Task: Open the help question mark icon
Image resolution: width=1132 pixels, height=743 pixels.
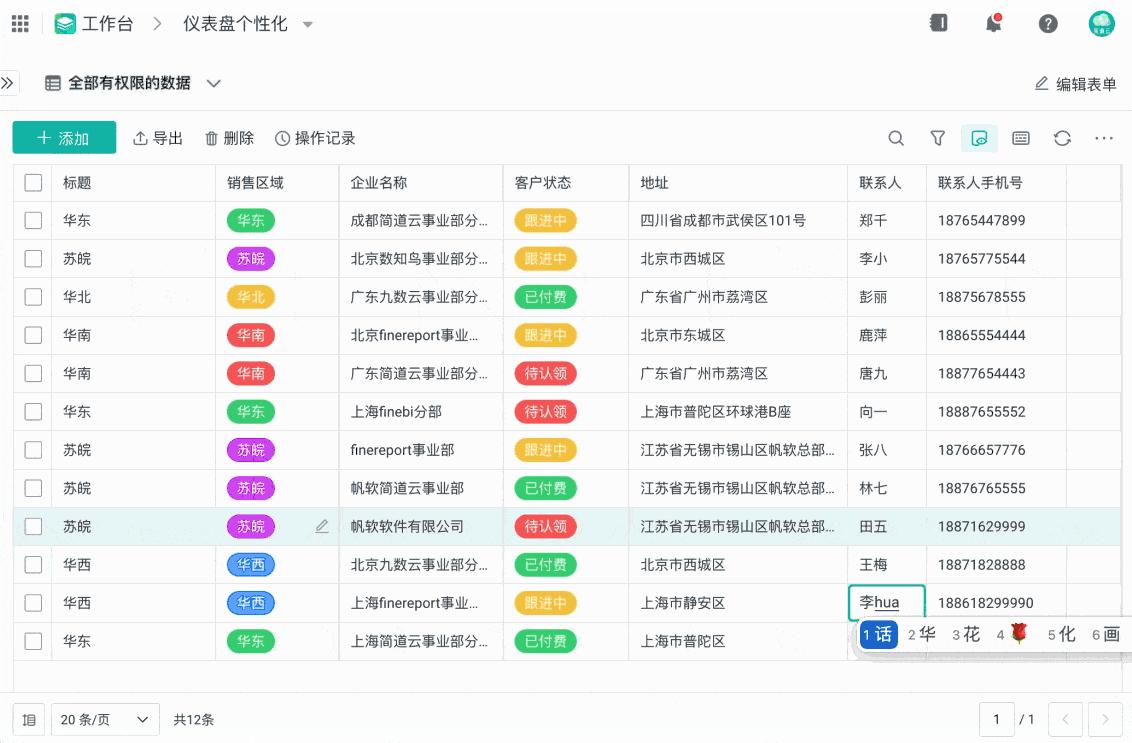Action: click(x=1048, y=22)
